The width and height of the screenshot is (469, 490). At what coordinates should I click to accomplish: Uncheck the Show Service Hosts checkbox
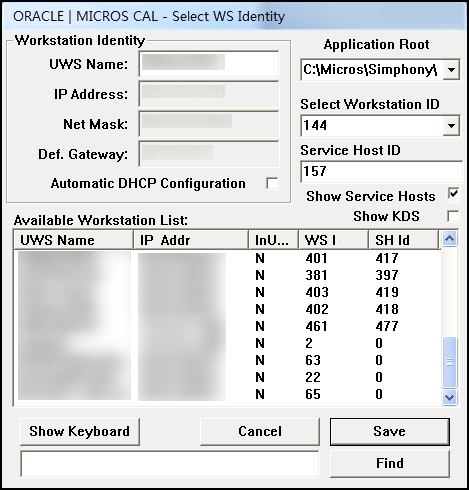[x=453, y=194]
